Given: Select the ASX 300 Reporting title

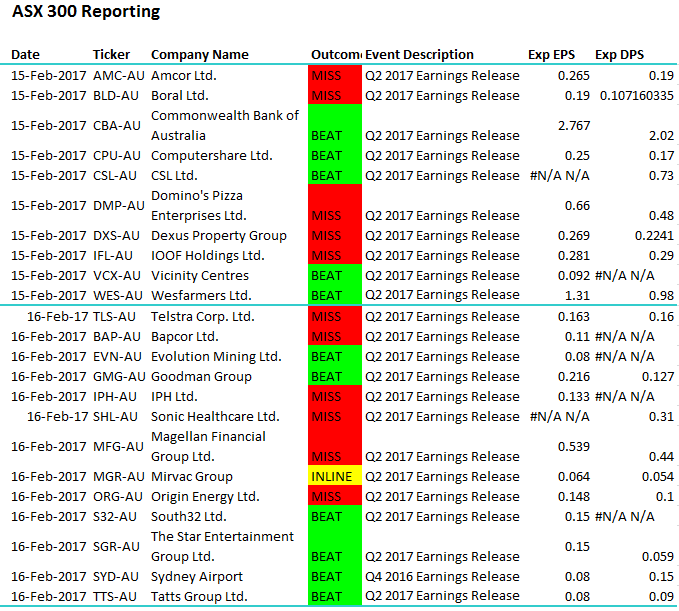Looking at the screenshot, I should coord(86,11).
